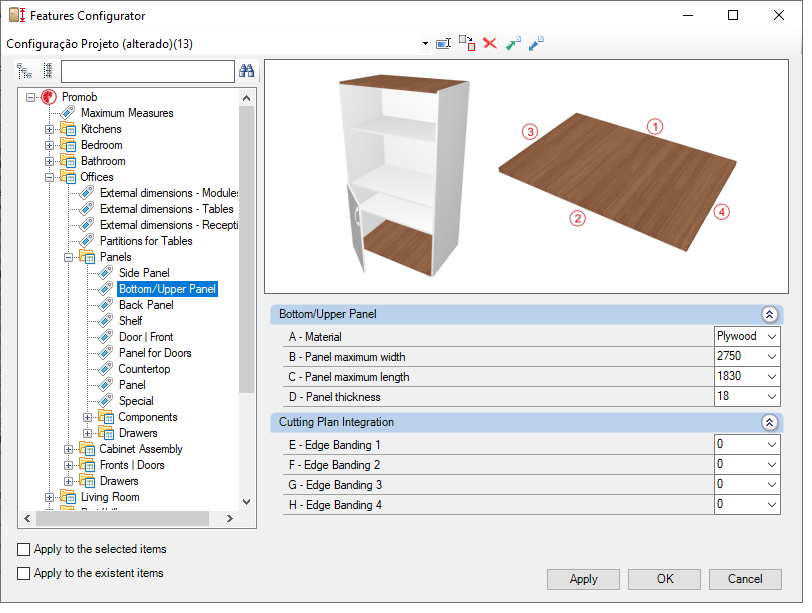Click the tree vertical scrollbar down arrow
Screen dimensions: 812x613
tap(246, 502)
